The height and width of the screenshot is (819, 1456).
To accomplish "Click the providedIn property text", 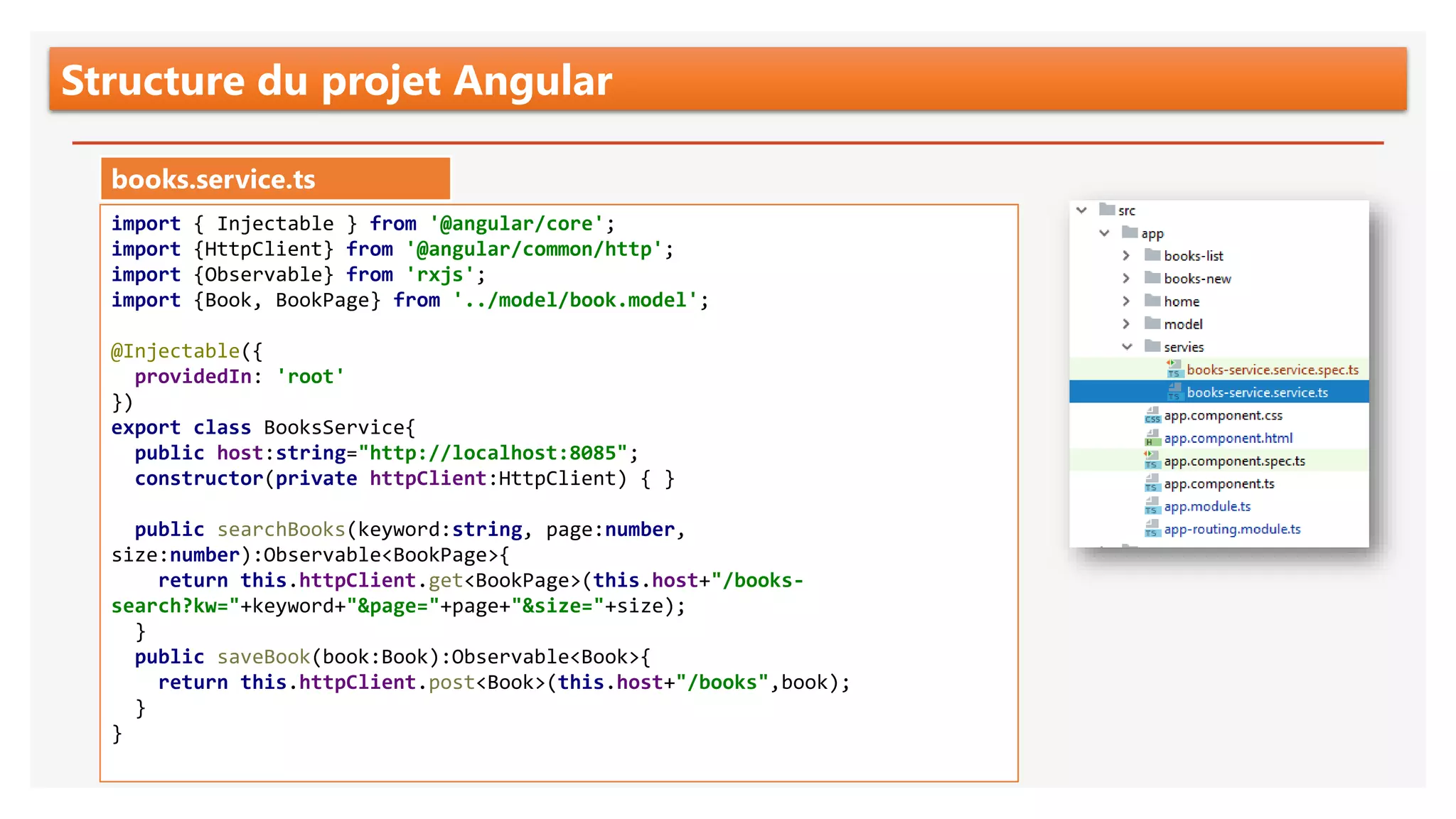I will click(193, 377).
